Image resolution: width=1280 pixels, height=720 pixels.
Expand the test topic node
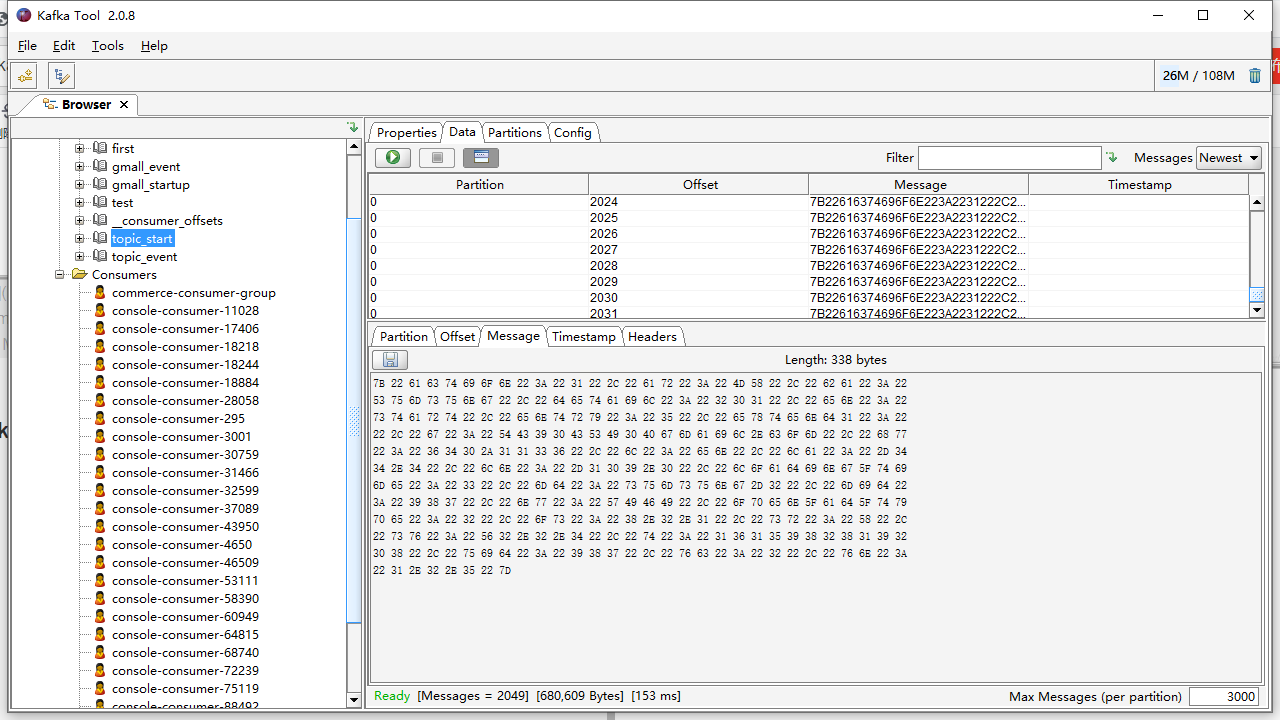coord(80,202)
